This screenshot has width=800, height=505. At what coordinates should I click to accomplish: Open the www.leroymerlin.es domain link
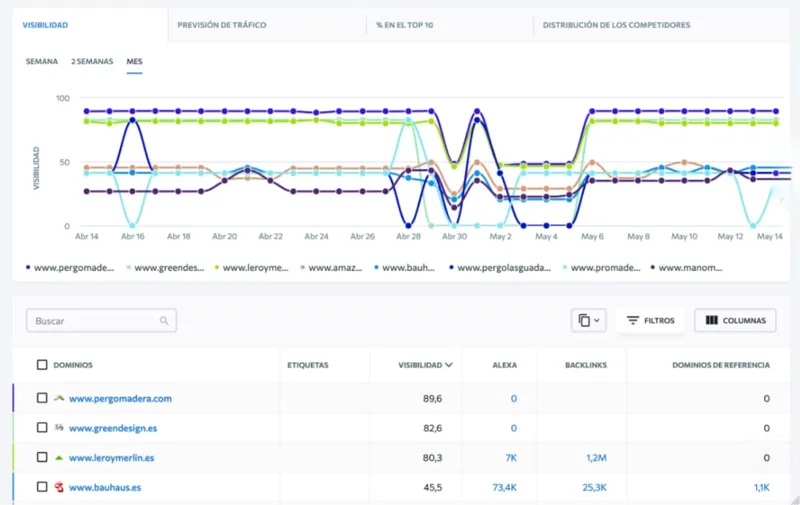point(111,458)
